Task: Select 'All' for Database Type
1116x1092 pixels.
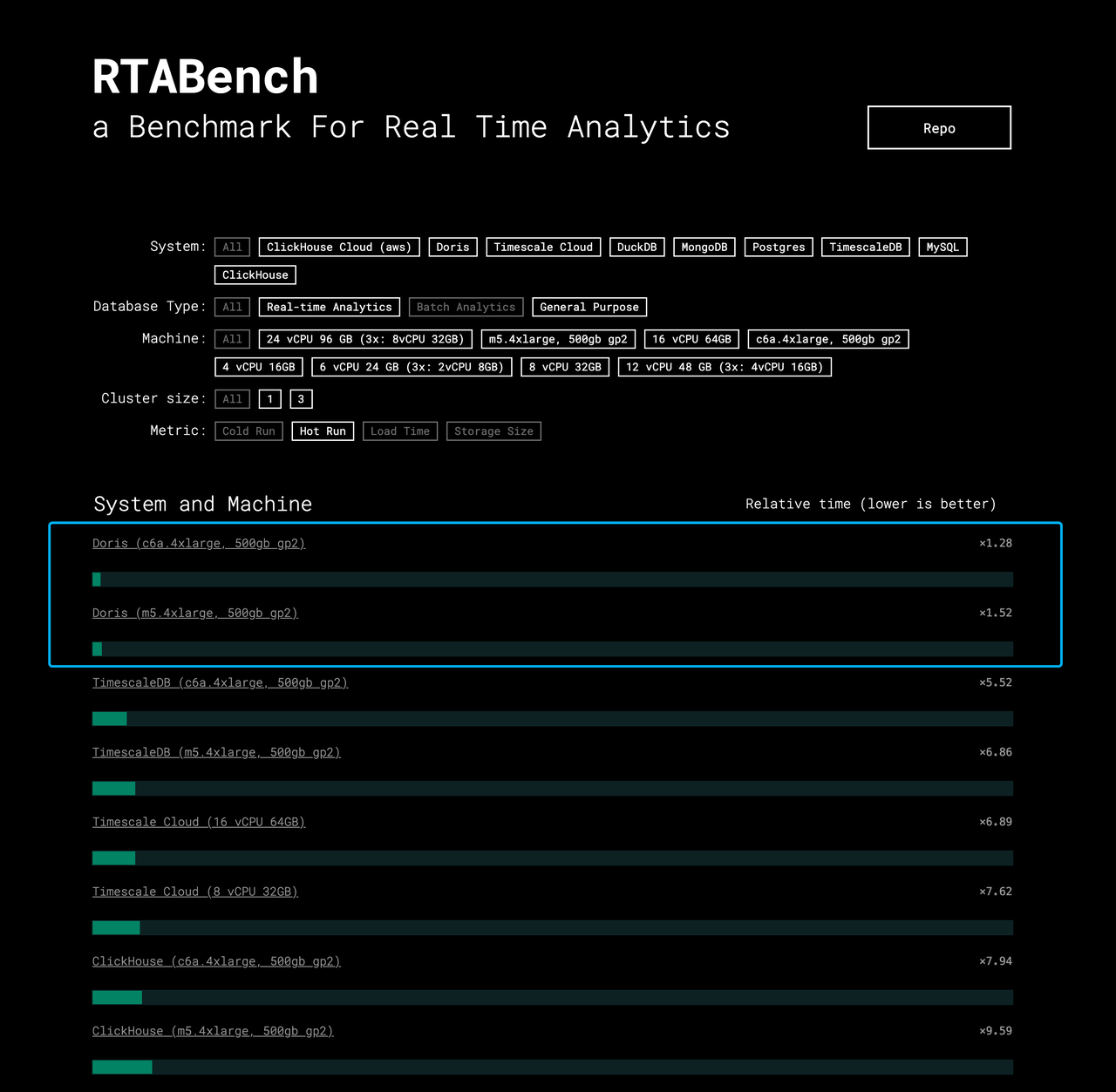Action: [x=232, y=307]
